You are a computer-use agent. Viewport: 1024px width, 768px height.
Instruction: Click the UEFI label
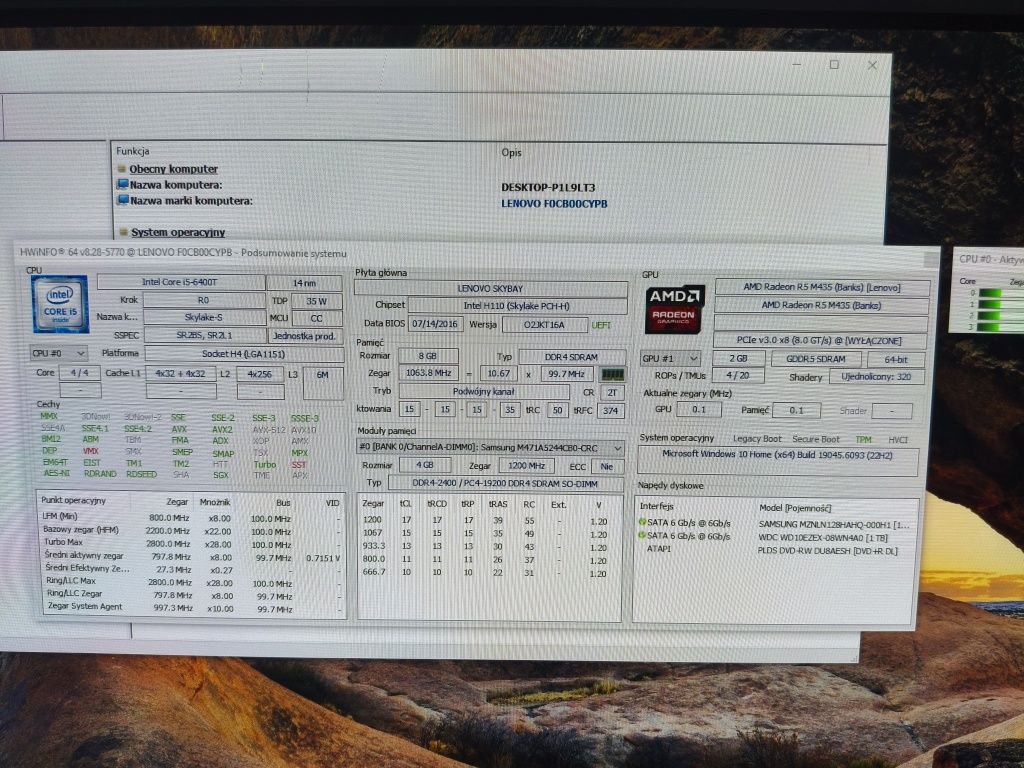(601, 325)
